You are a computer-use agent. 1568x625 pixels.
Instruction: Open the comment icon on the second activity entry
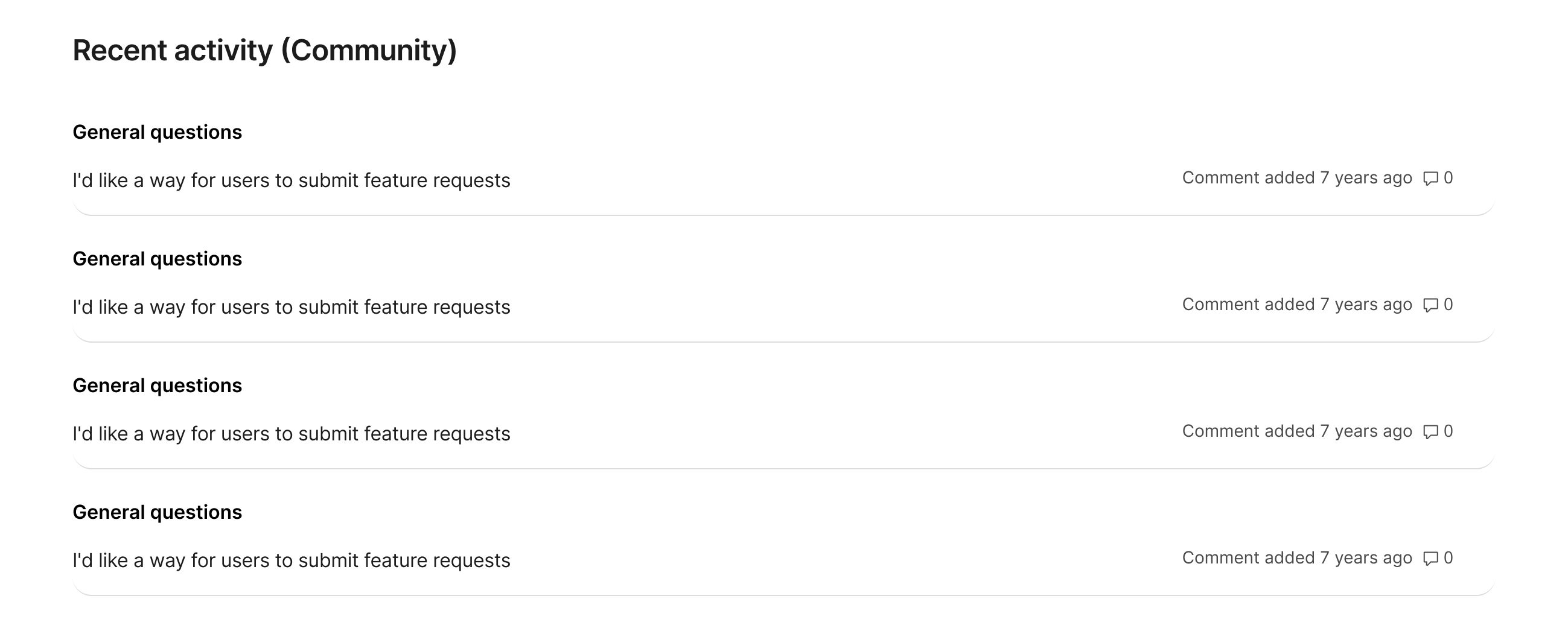click(1430, 304)
